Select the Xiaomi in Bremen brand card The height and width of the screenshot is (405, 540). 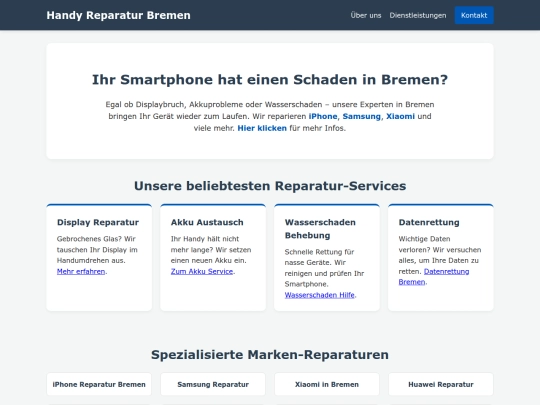(x=327, y=384)
